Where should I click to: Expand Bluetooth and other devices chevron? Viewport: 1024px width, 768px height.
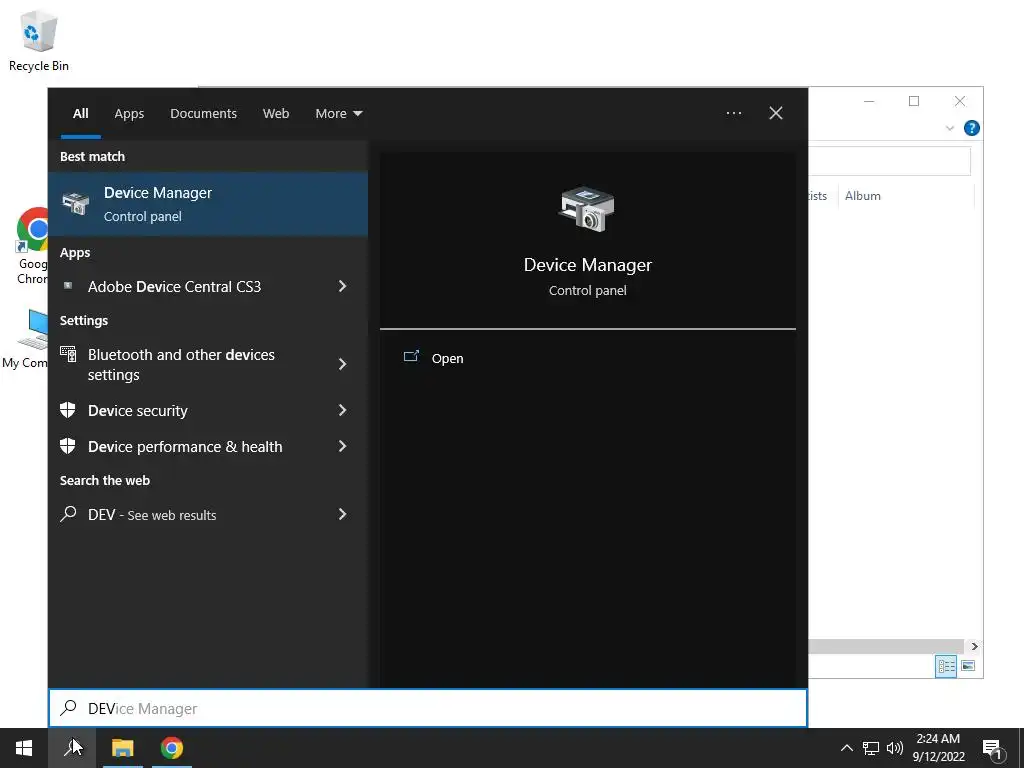point(342,364)
